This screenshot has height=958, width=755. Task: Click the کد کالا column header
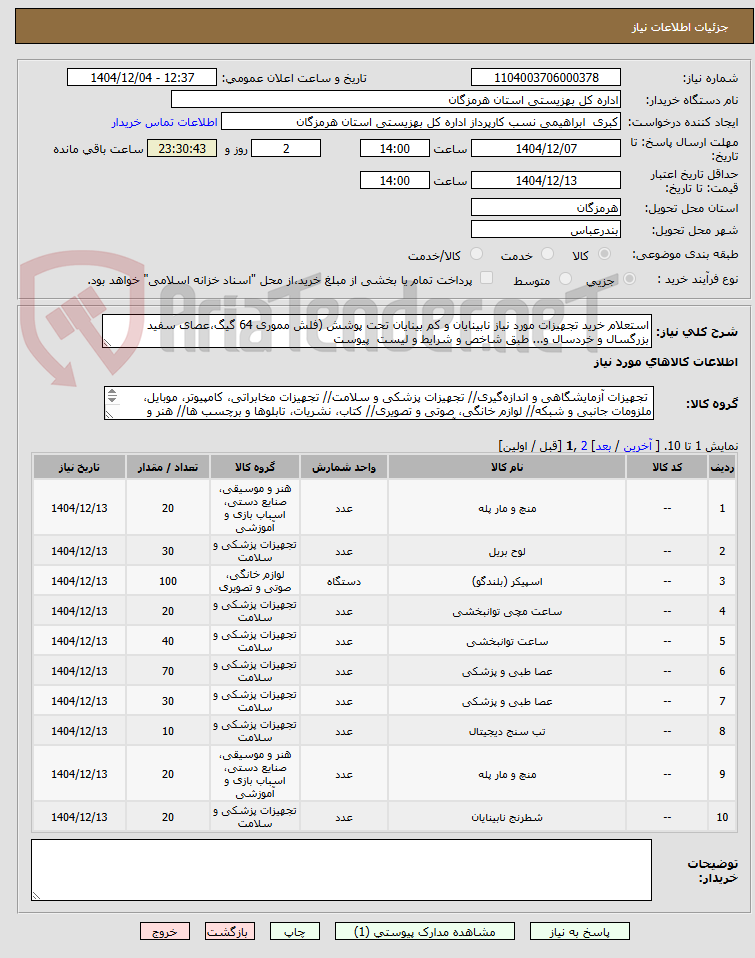tap(667, 467)
